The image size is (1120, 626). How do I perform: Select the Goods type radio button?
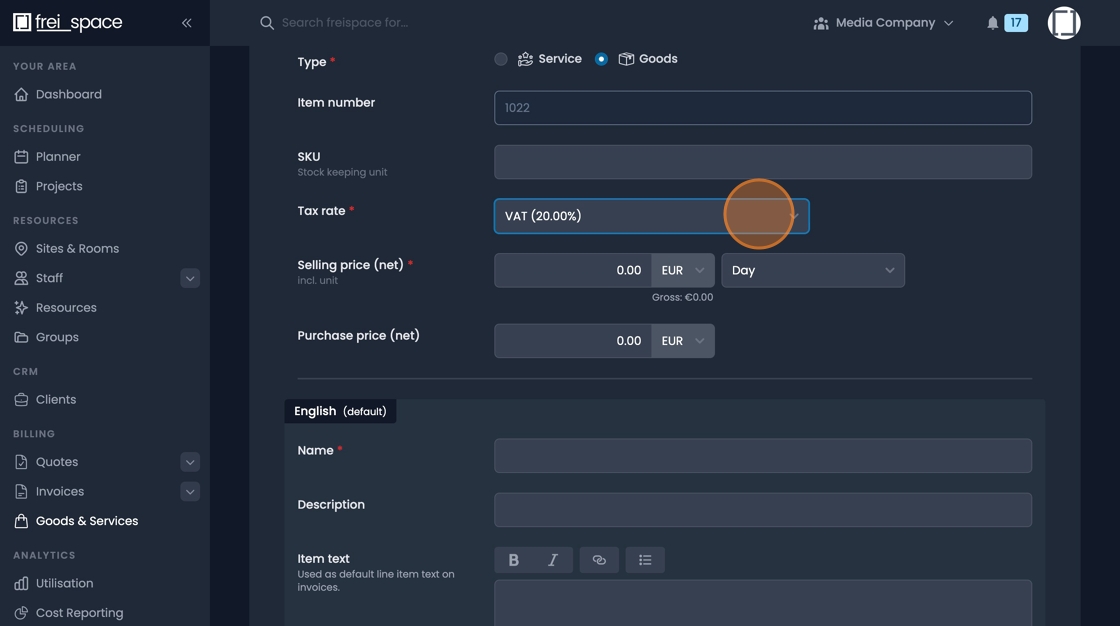[601, 59]
